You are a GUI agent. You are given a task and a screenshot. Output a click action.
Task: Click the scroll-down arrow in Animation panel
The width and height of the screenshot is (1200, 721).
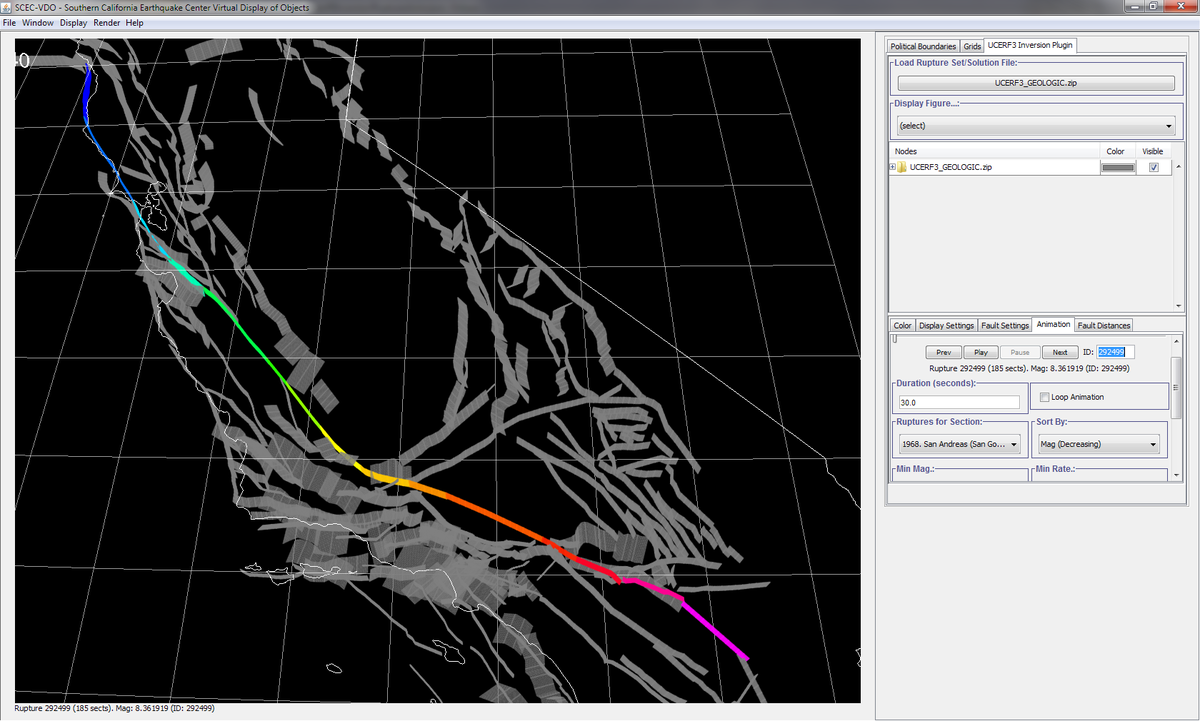[x=1176, y=477]
